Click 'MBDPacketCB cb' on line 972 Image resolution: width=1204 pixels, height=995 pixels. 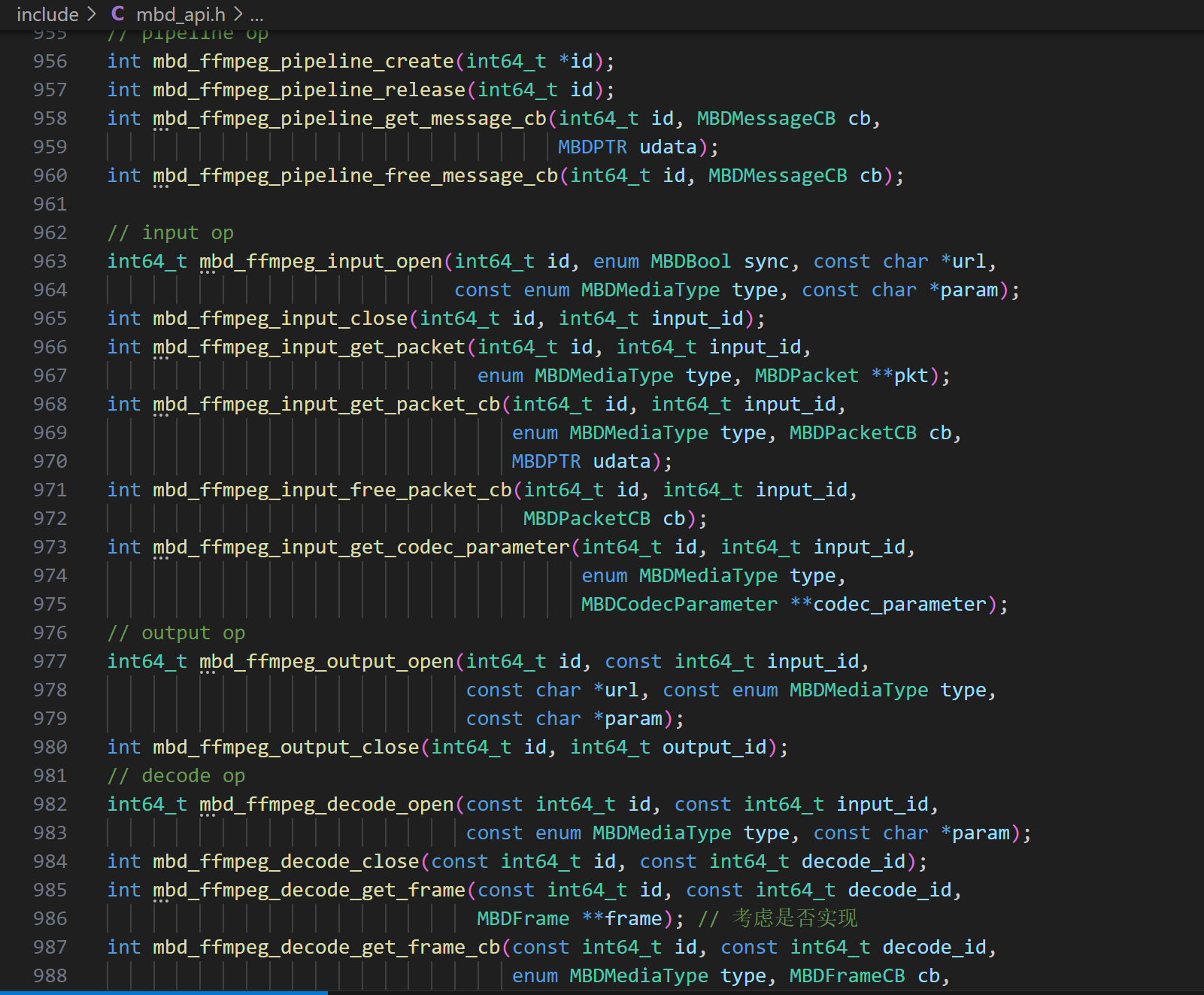point(604,518)
